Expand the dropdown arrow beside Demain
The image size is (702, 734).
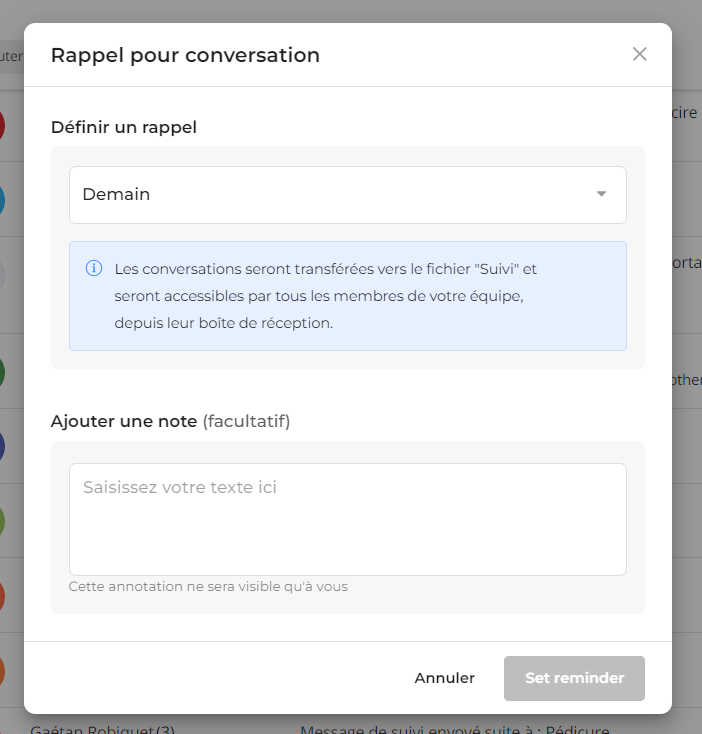[601, 194]
